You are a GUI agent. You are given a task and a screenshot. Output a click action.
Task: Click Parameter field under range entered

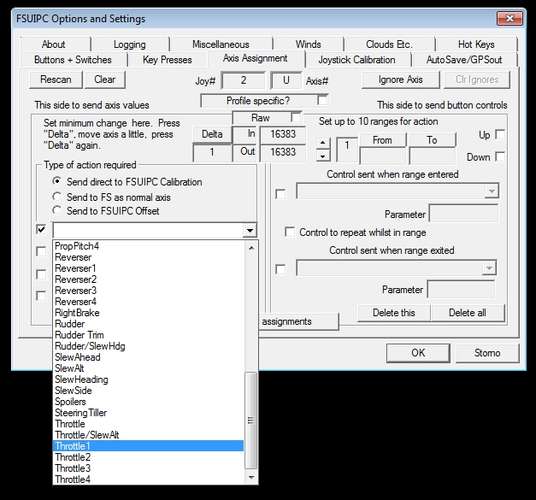point(463,214)
